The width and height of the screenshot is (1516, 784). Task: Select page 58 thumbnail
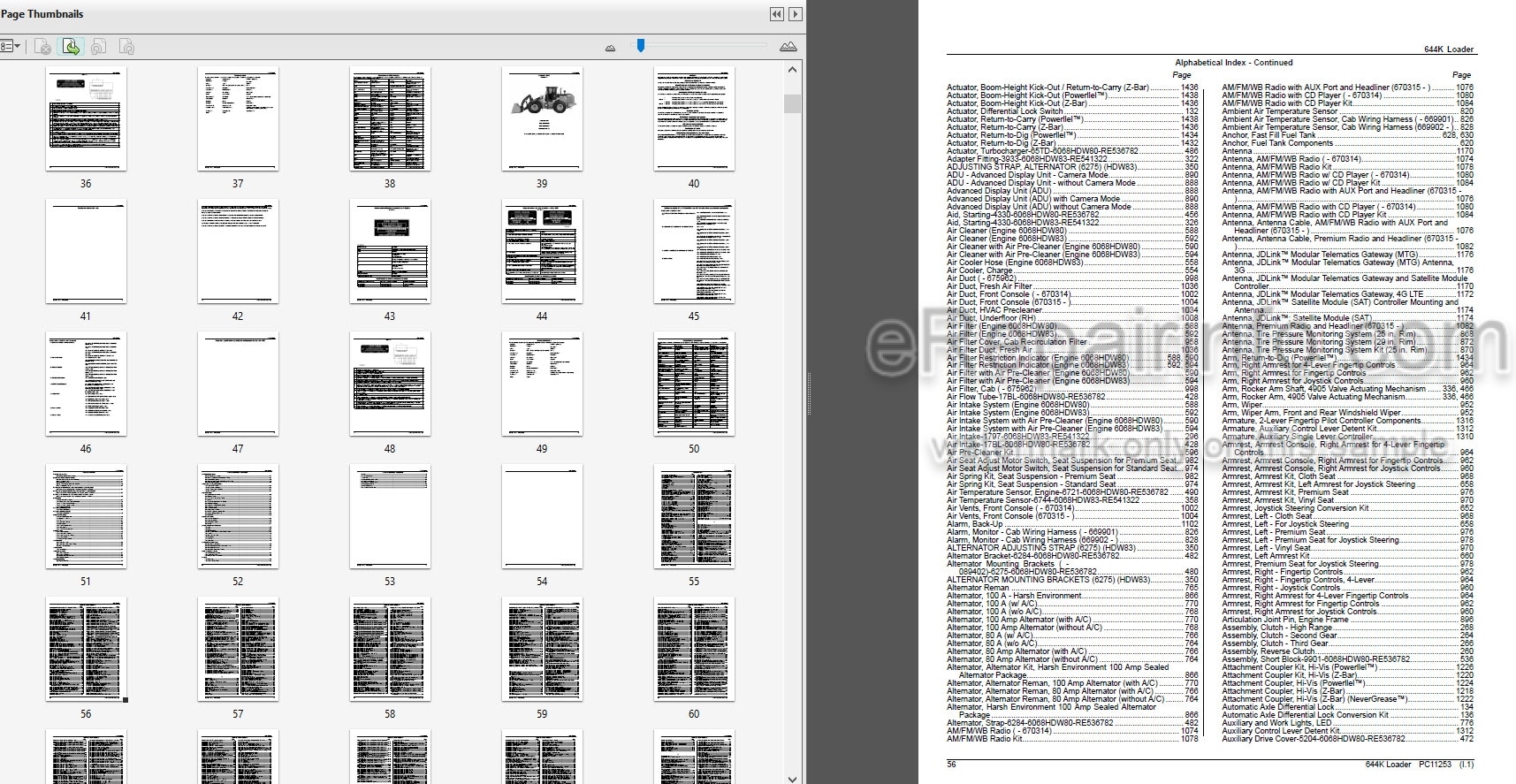(390, 650)
